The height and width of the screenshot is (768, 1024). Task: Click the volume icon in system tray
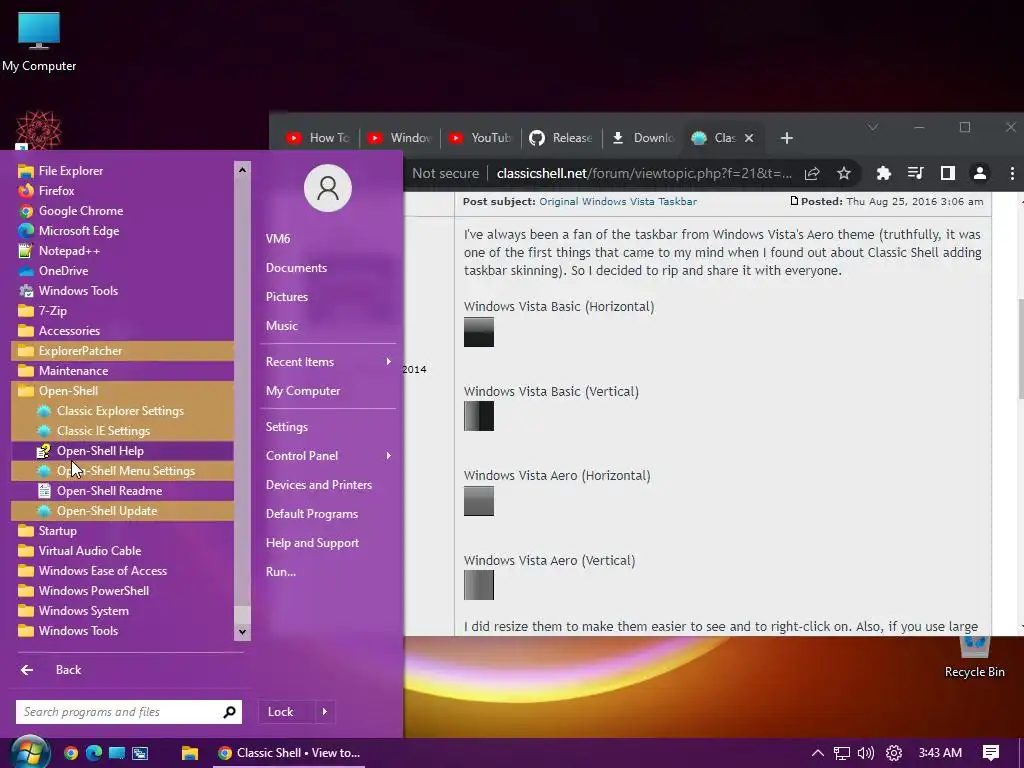(x=865, y=753)
